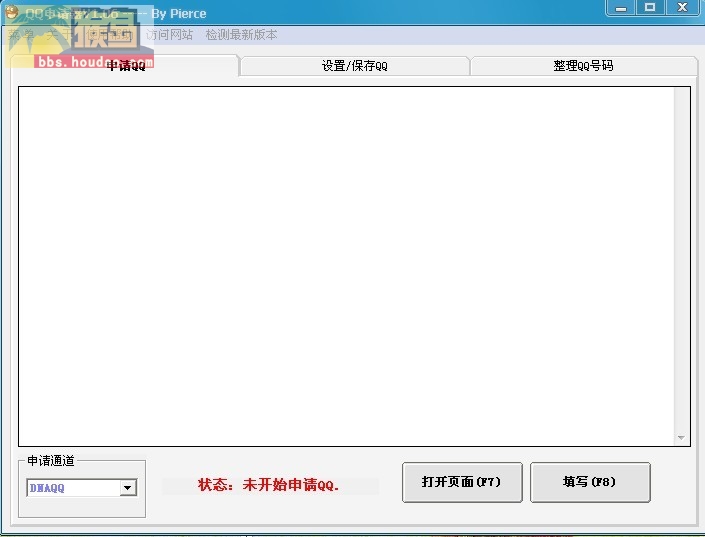Click the 填写(F8) button

[x=590, y=482]
